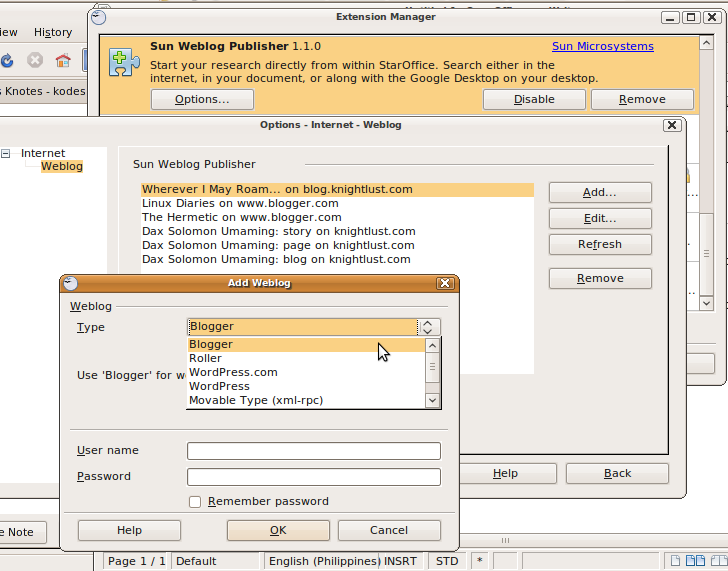This screenshot has width=728, height=571.
Task: Select Roller in the type dropdown list
Action: 206,358
